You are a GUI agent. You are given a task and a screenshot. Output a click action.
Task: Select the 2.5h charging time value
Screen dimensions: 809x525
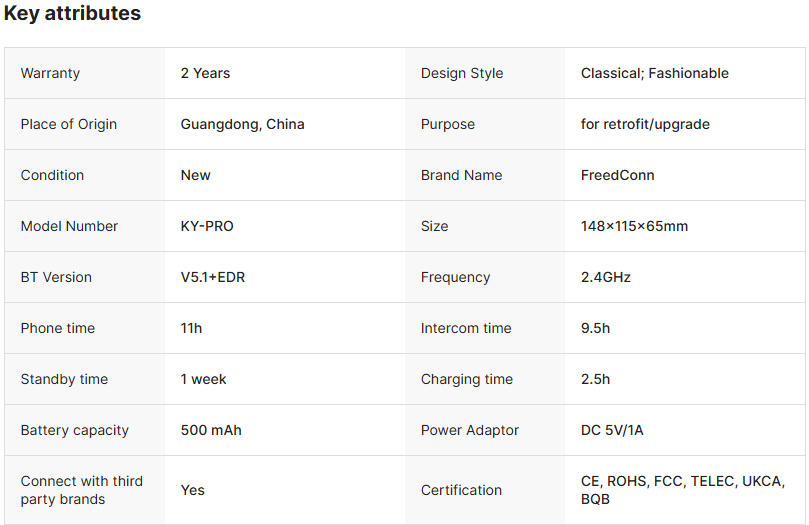pos(595,379)
